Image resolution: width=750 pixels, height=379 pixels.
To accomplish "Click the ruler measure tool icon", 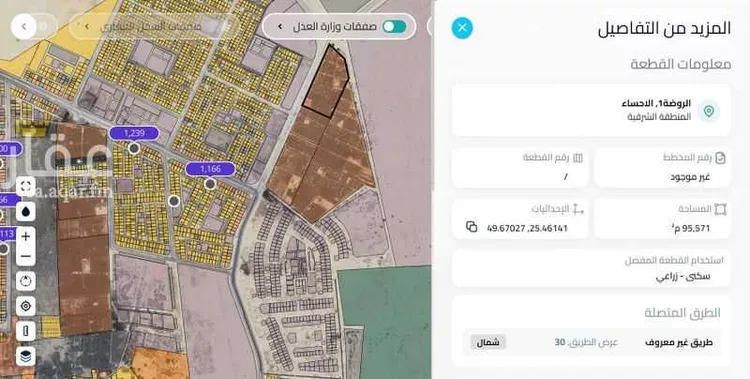I will tap(26, 331).
